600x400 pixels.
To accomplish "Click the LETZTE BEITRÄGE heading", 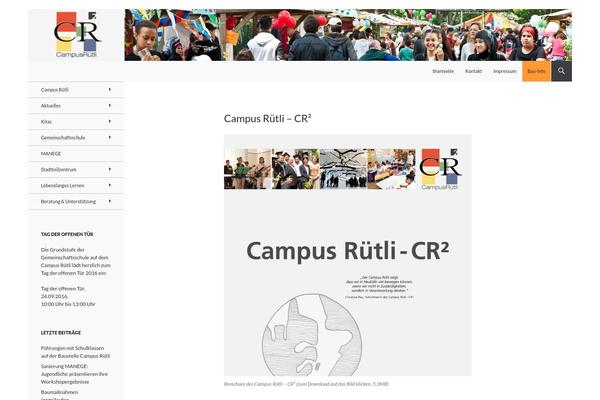I will tap(61, 333).
